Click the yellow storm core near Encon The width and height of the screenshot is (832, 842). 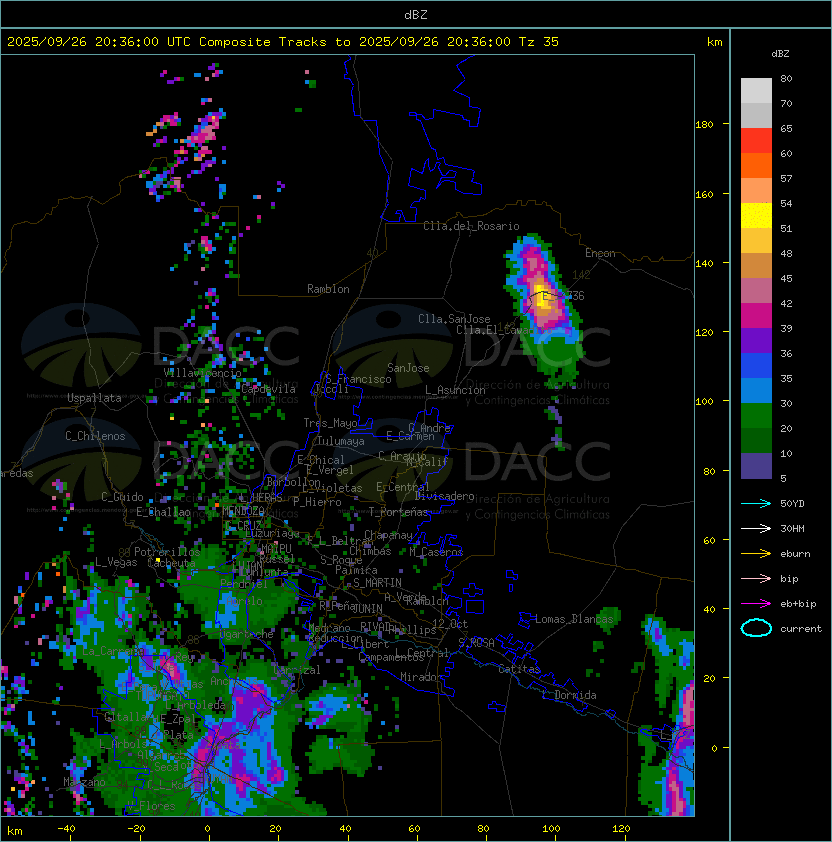pyautogui.click(x=542, y=296)
